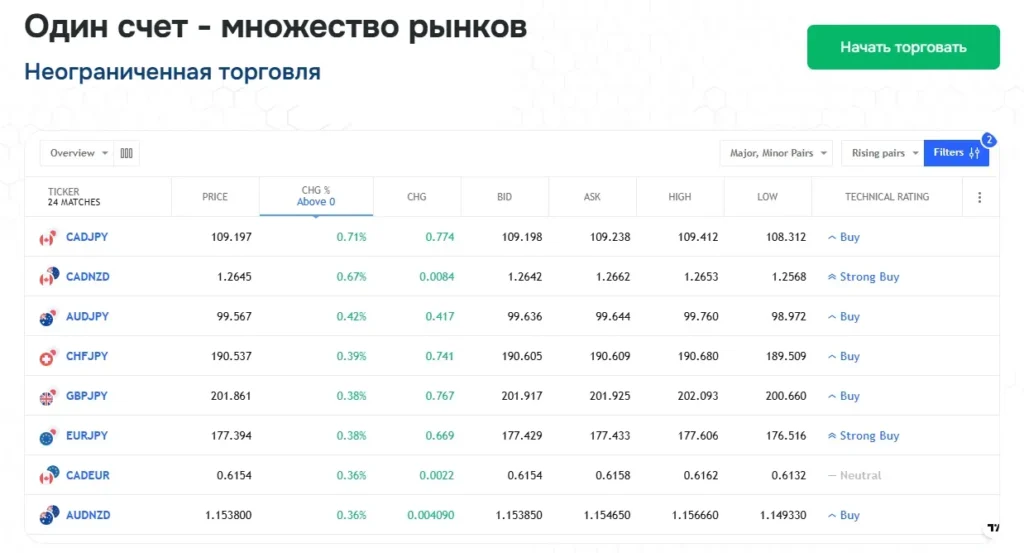Click the Начать торговать button
The width and height of the screenshot is (1024, 553).
pyautogui.click(x=903, y=47)
